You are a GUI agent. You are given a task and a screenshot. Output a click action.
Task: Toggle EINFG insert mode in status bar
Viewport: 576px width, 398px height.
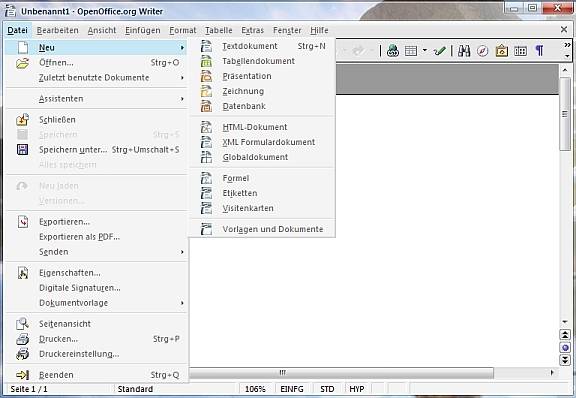(x=292, y=389)
